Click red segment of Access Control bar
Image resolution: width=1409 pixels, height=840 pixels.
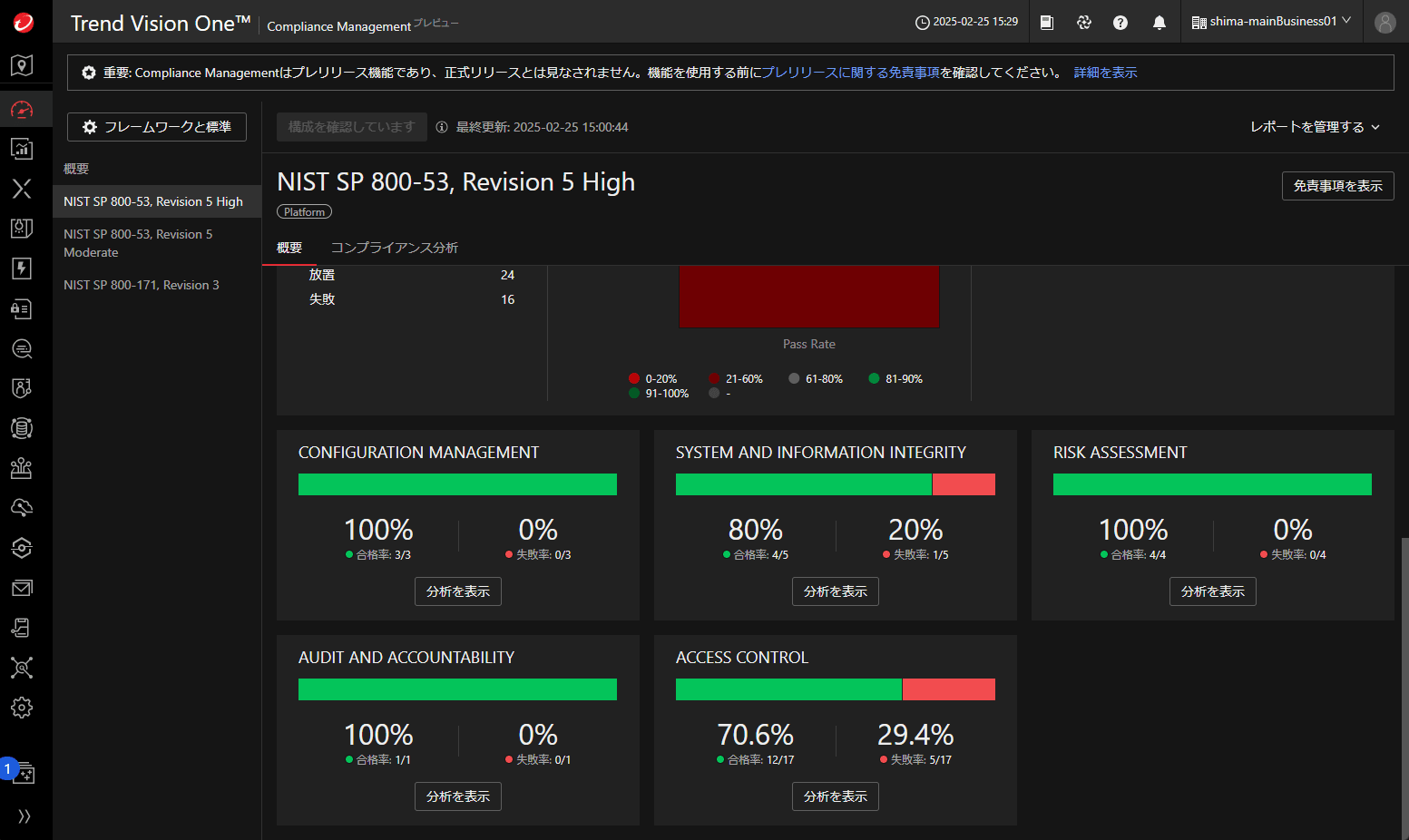tap(949, 689)
